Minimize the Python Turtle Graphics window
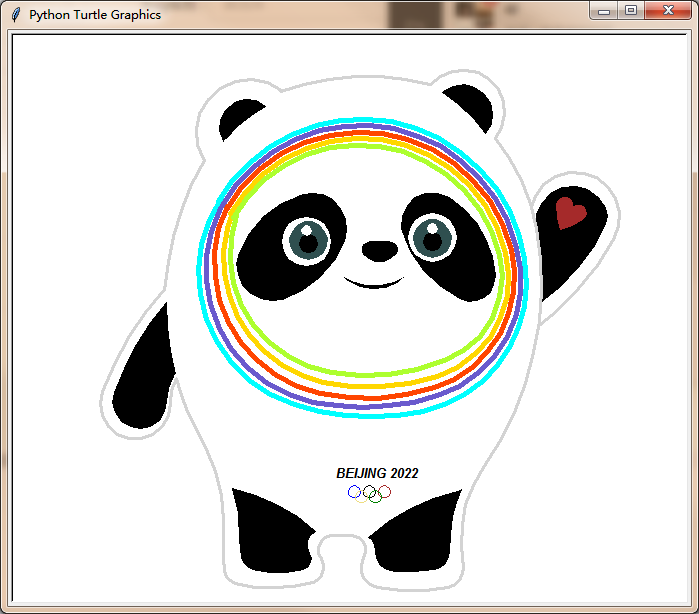Image resolution: width=699 pixels, height=614 pixels. click(x=604, y=11)
